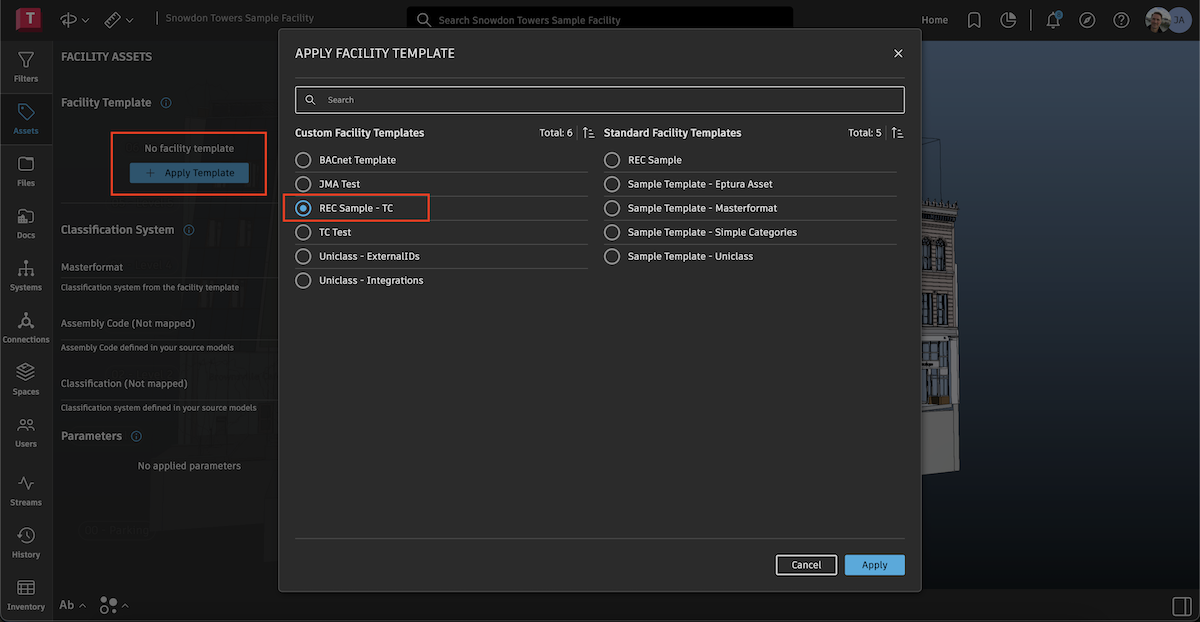Choose Sample Template - Masterformat radio button
Image resolution: width=1200 pixels, height=622 pixels.
pyautogui.click(x=612, y=208)
